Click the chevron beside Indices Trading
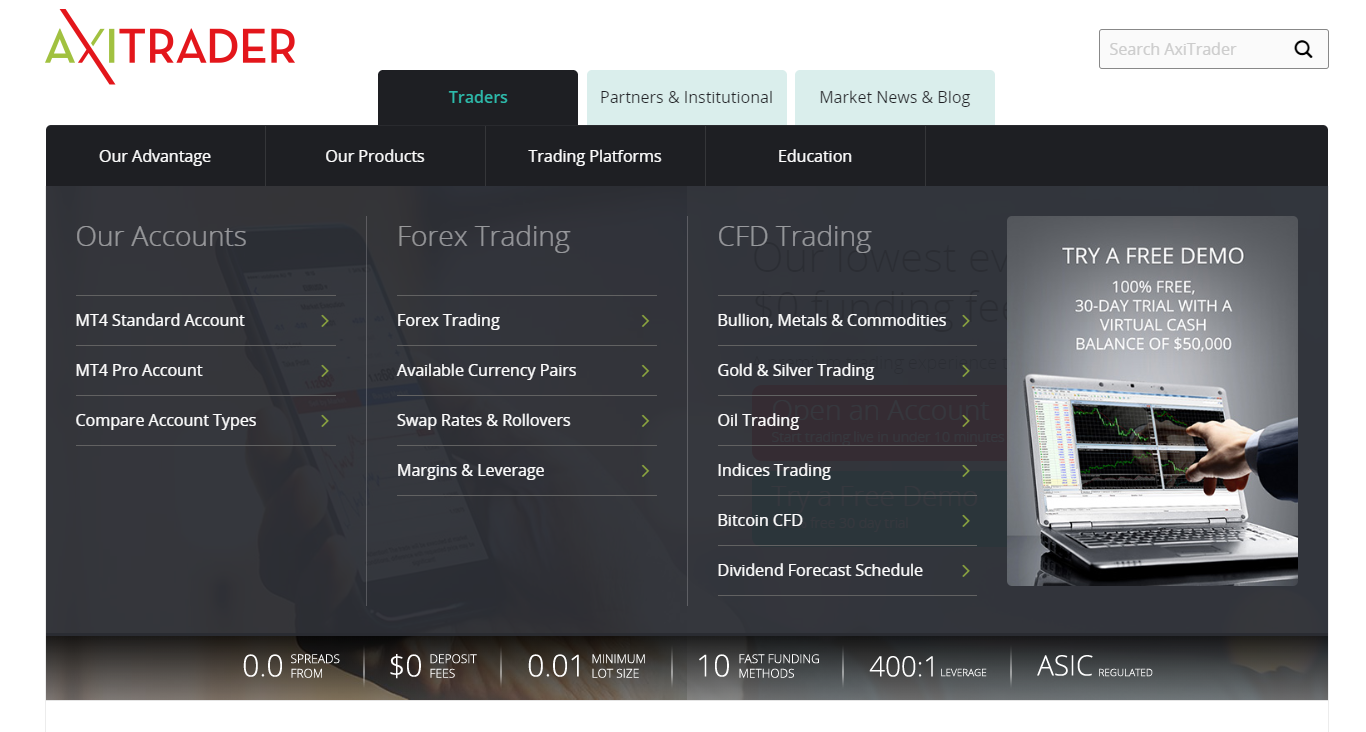 tap(966, 471)
